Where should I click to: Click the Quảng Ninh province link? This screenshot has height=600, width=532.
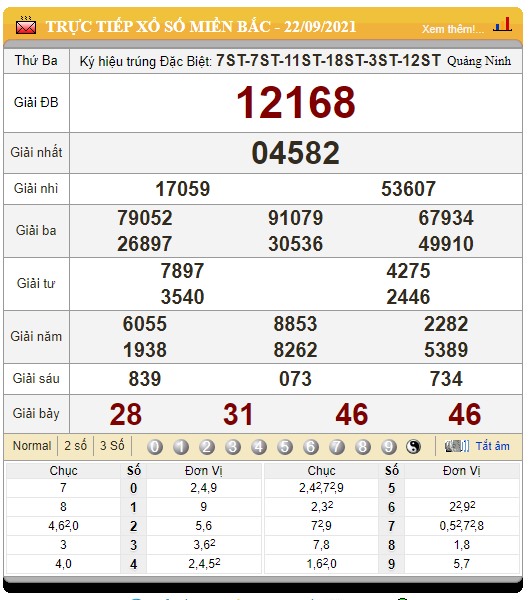click(x=479, y=61)
